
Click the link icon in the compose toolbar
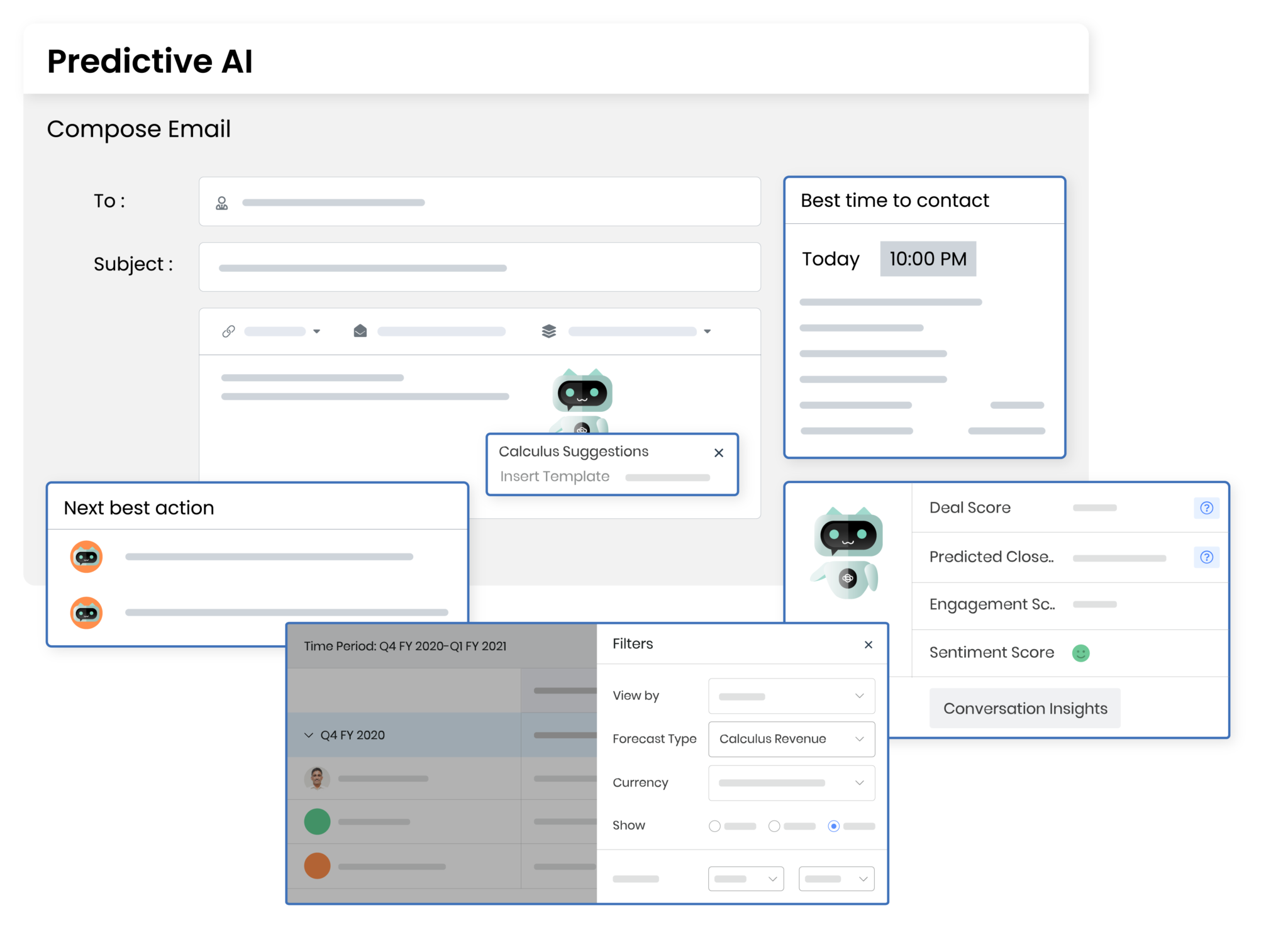[228, 331]
